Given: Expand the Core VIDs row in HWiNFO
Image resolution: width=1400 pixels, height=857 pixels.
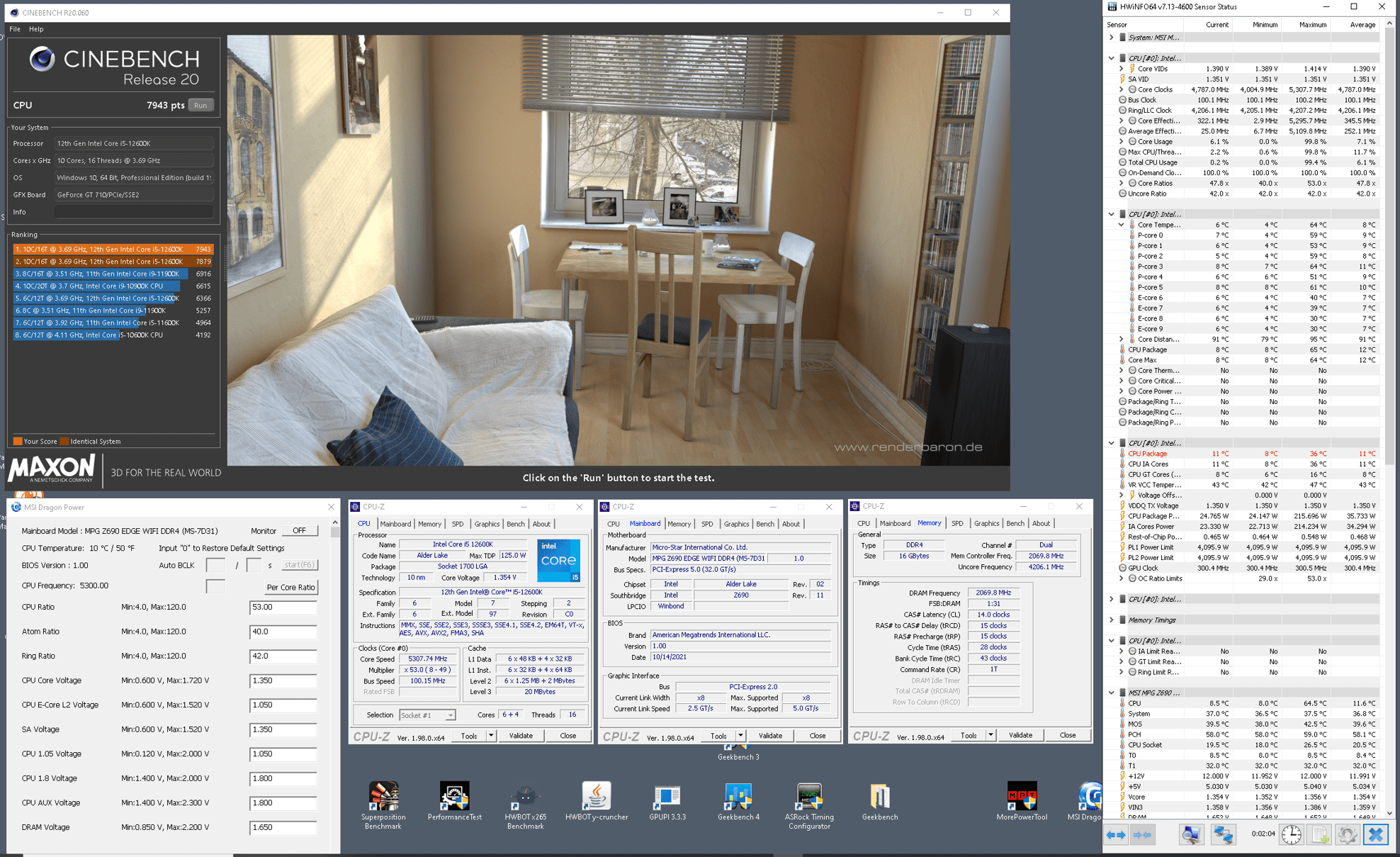Looking at the screenshot, I should 1121,69.
